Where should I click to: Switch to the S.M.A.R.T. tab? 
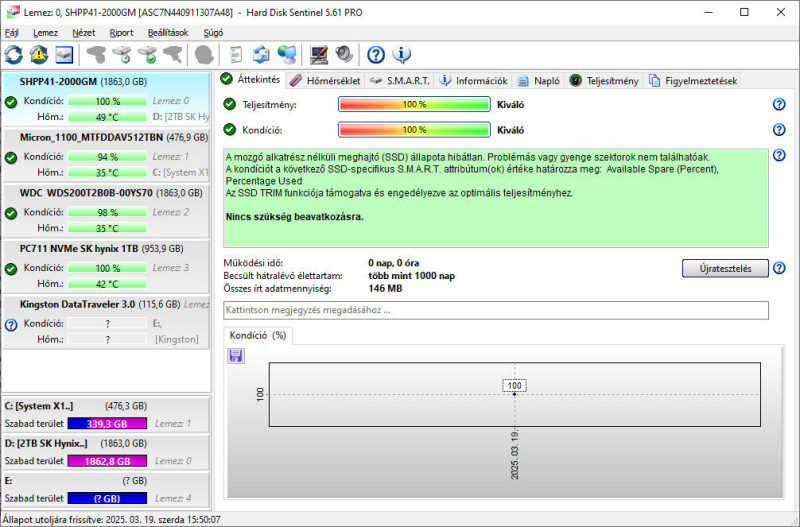401,81
